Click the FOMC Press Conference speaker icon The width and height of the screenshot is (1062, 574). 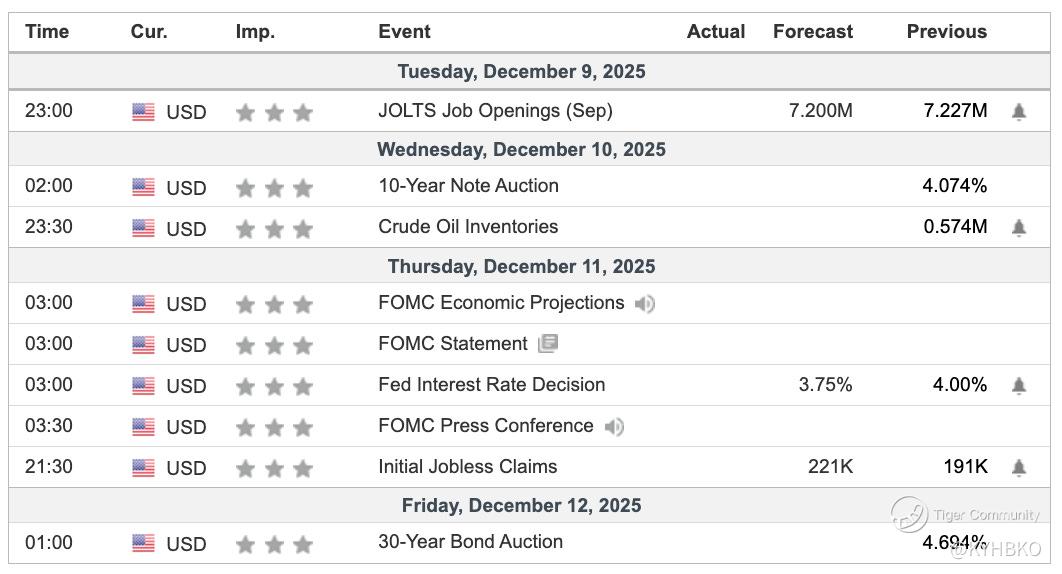pos(614,427)
